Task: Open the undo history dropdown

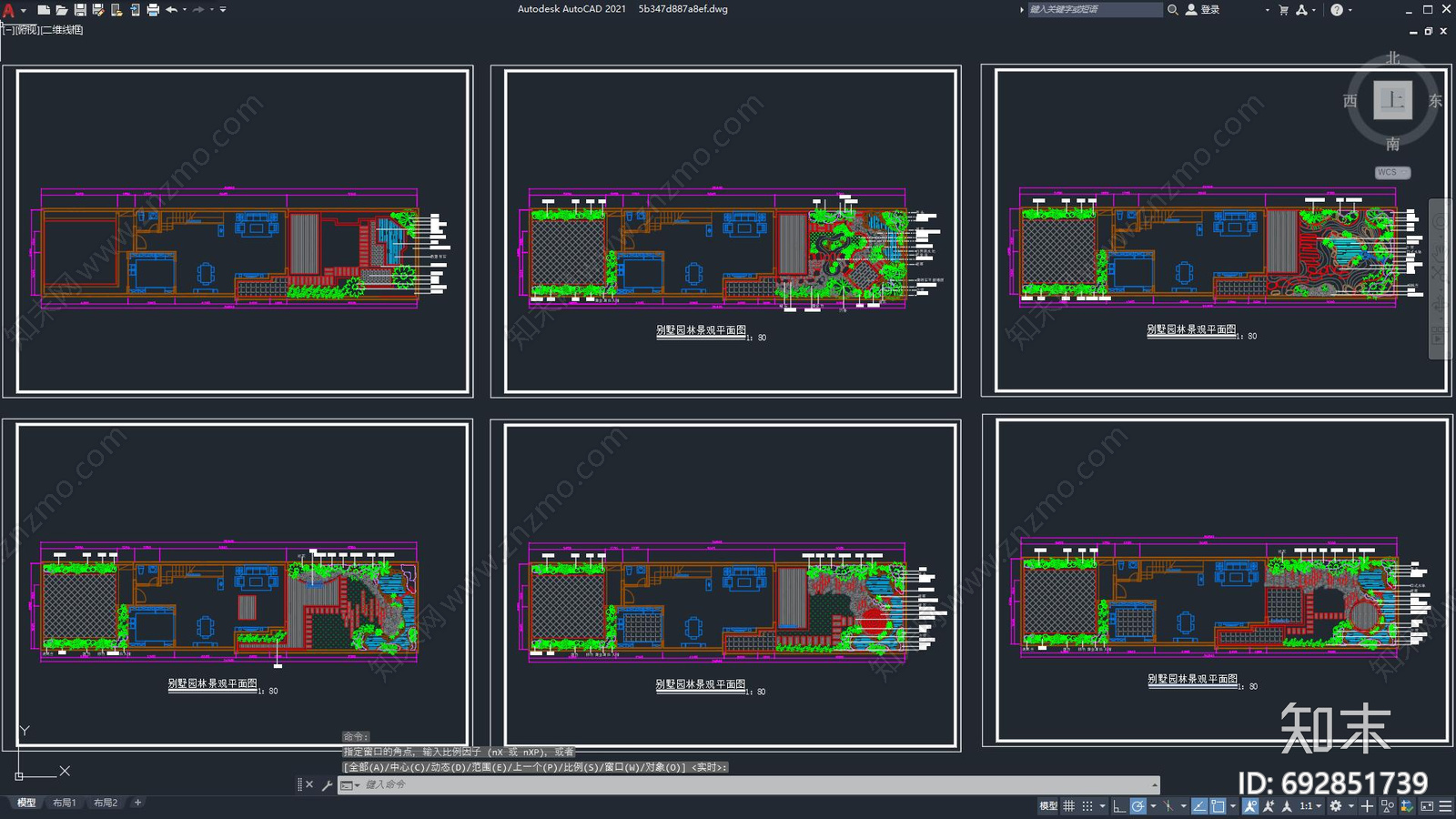Action: [x=184, y=10]
